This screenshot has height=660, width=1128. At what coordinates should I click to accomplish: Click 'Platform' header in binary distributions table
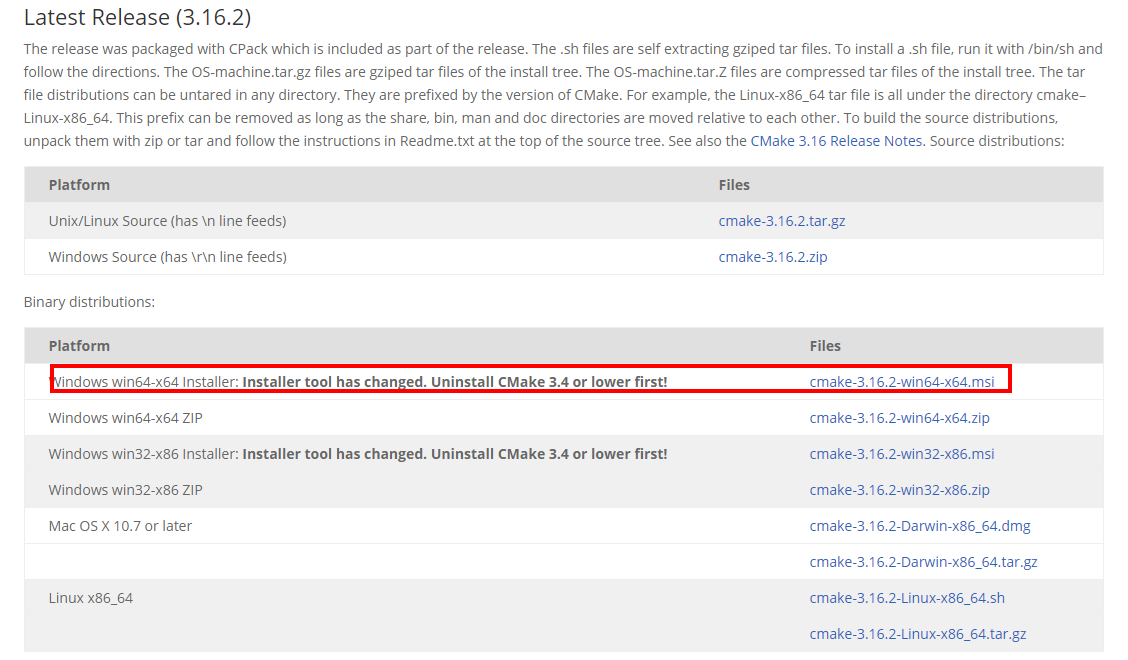tap(79, 346)
